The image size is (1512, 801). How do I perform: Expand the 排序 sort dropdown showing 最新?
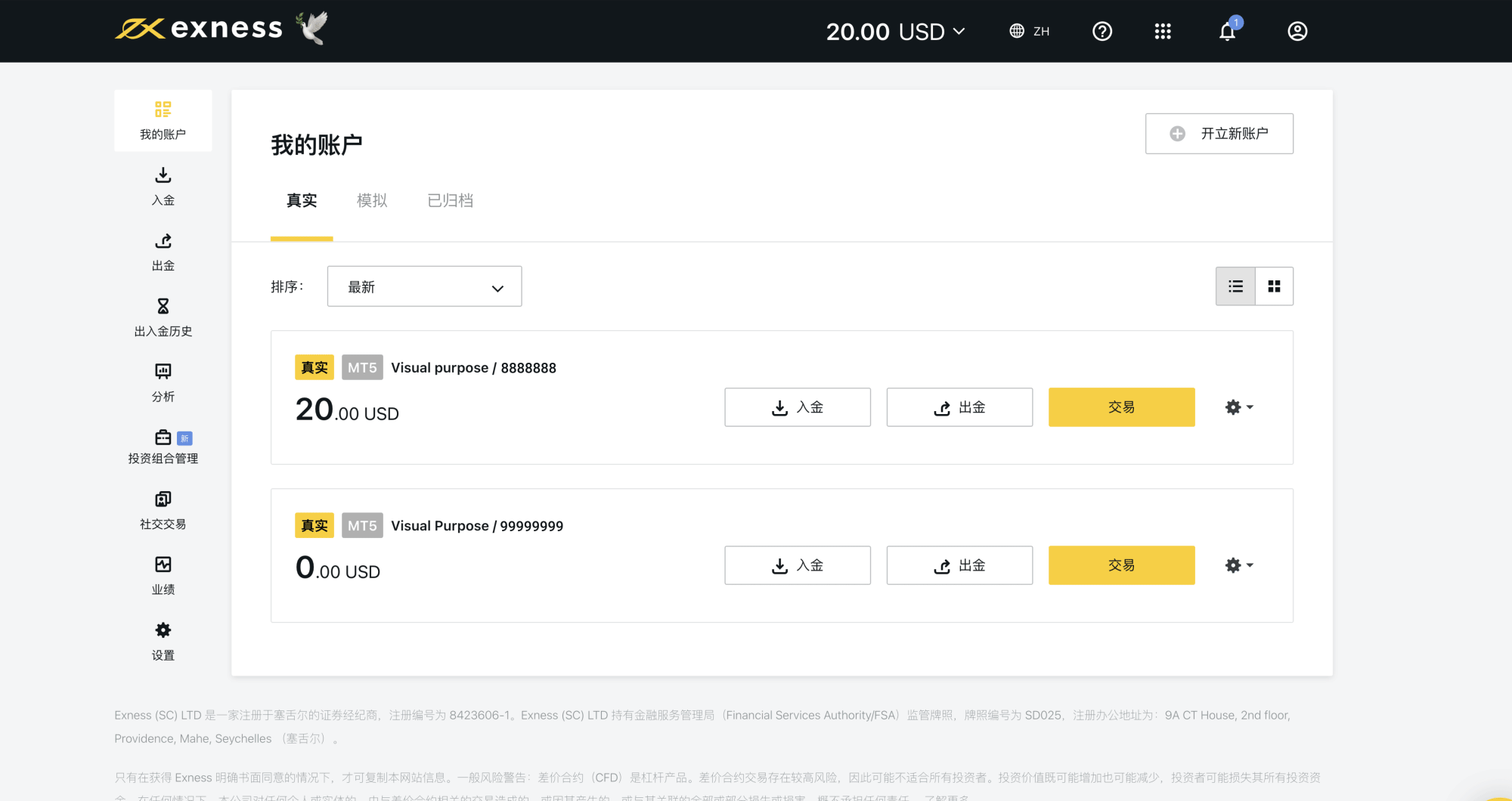[x=424, y=287]
